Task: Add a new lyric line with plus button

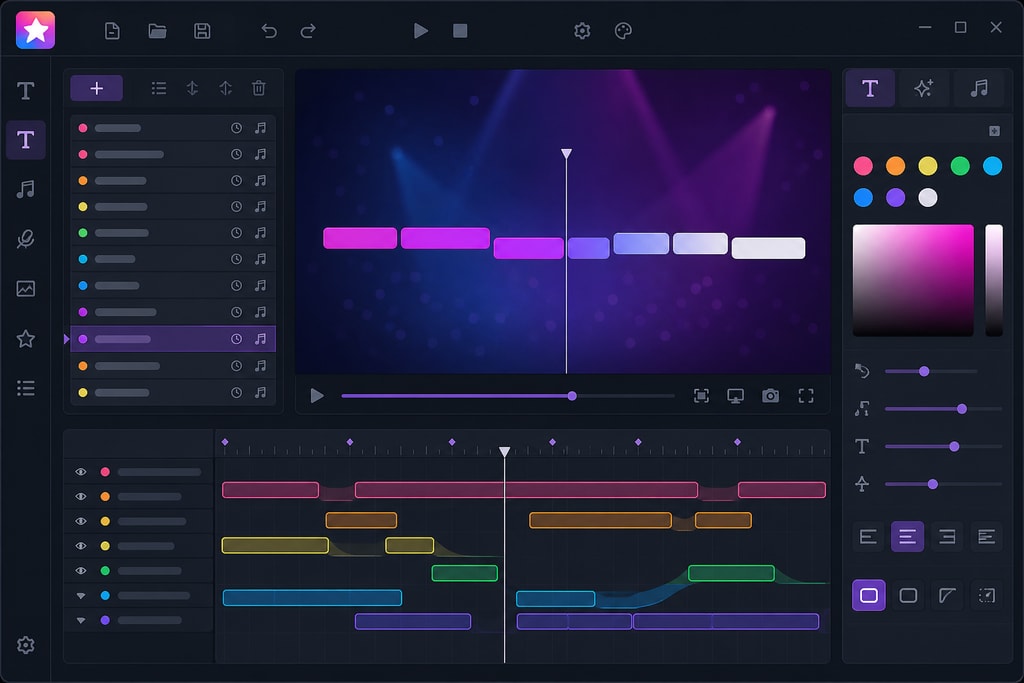Action: (x=97, y=88)
